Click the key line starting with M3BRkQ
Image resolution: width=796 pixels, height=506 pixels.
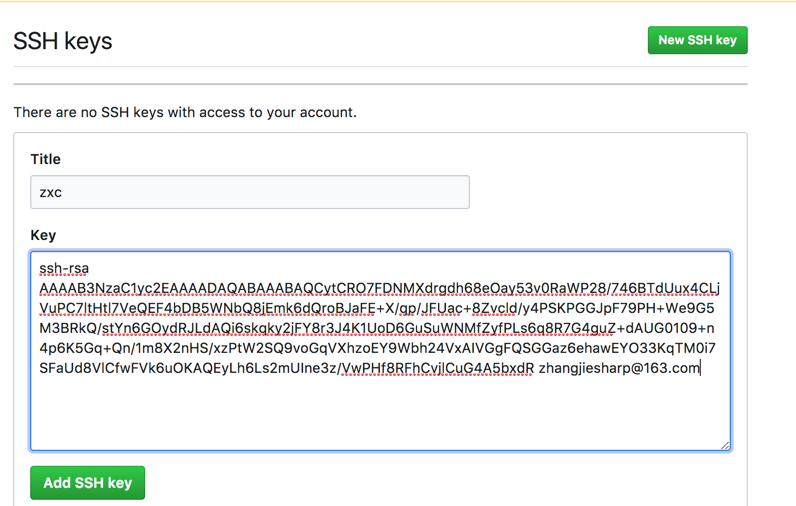[x=377, y=328]
